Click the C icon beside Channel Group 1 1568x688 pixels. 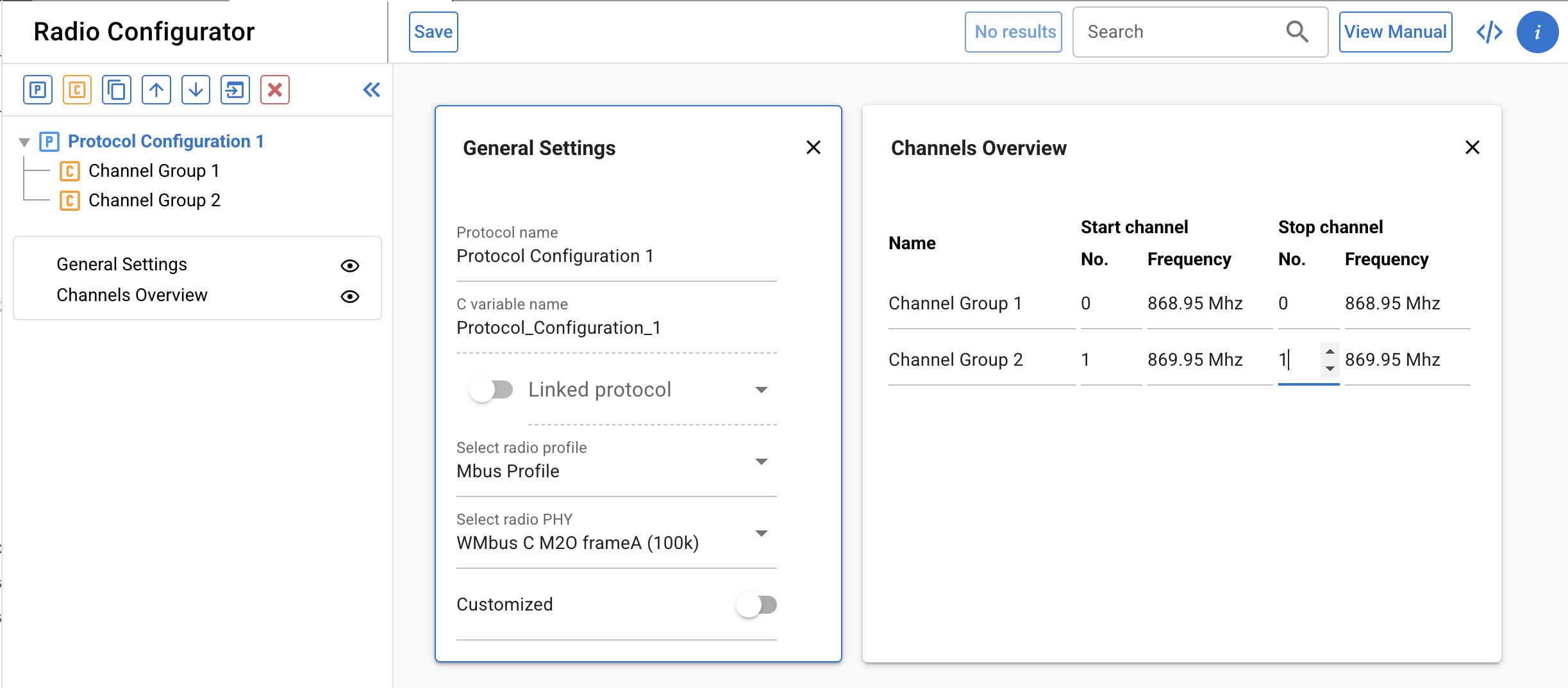click(70, 171)
